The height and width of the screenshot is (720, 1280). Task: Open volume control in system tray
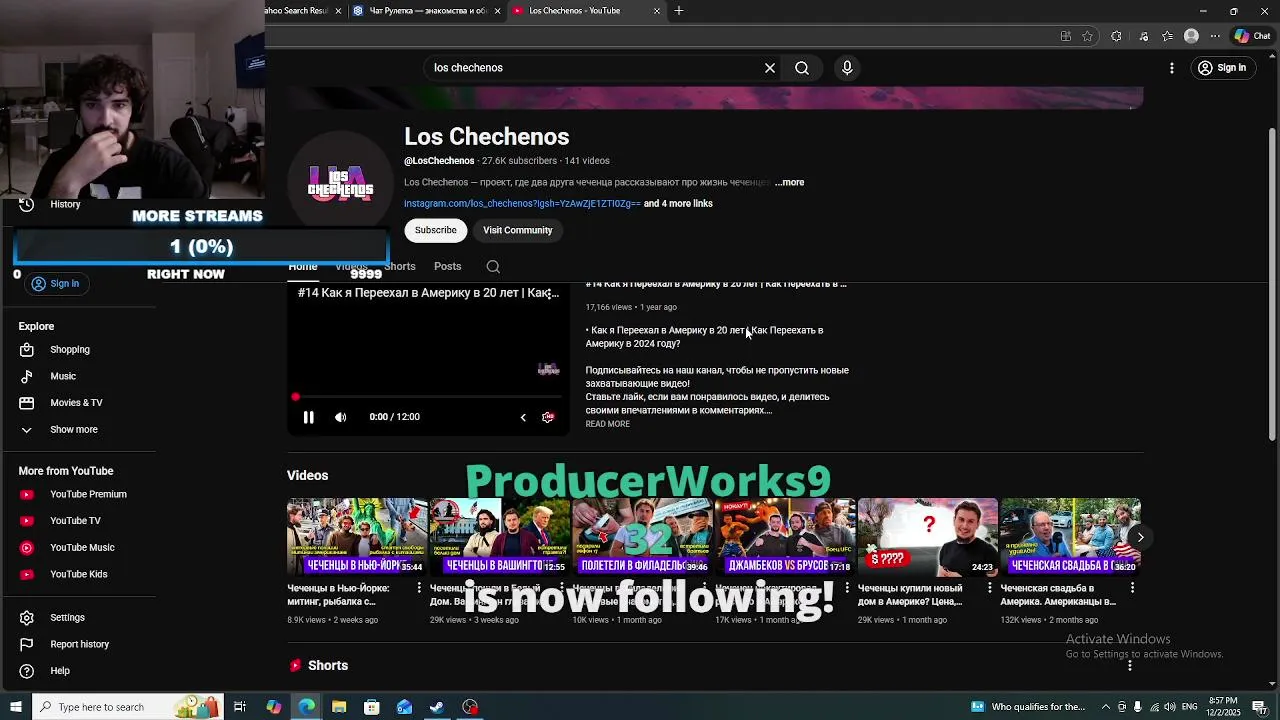click(1168, 707)
